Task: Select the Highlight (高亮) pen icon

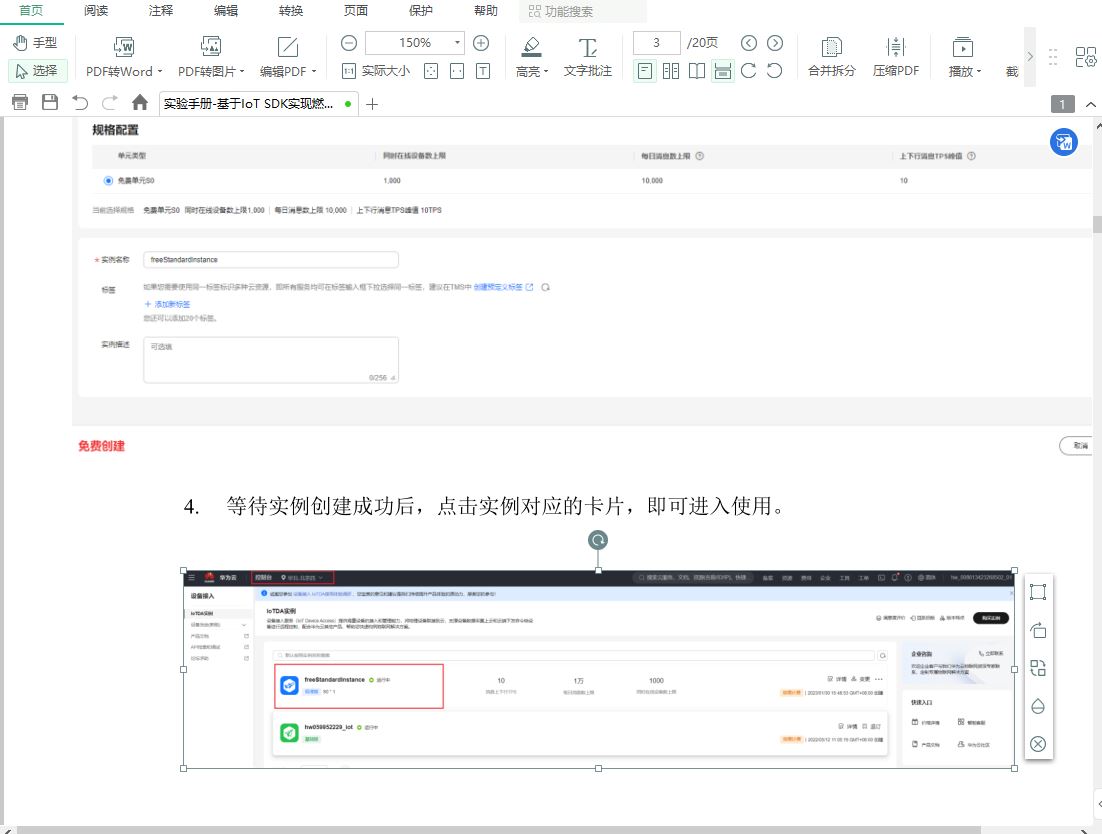Action: [x=531, y=46]
